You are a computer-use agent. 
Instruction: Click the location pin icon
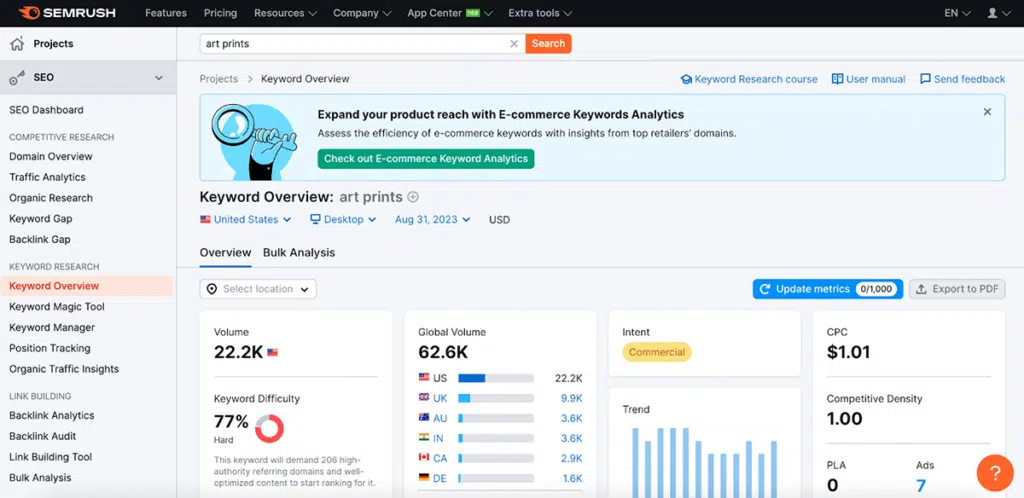[x=212, y=289]
